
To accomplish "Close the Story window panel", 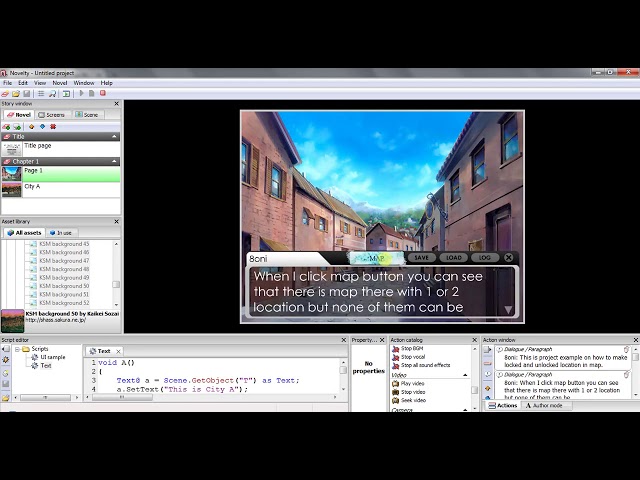I will (x=116, y=104).
